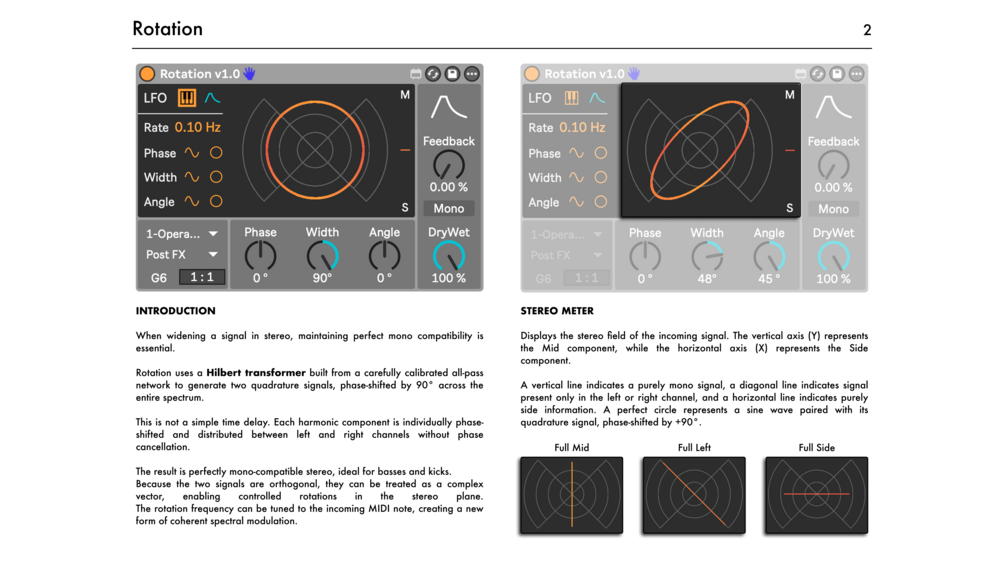The image size is (1005, 565).
Task: Open the three-dots menu on dimmed device
Action: pos(856,74)
